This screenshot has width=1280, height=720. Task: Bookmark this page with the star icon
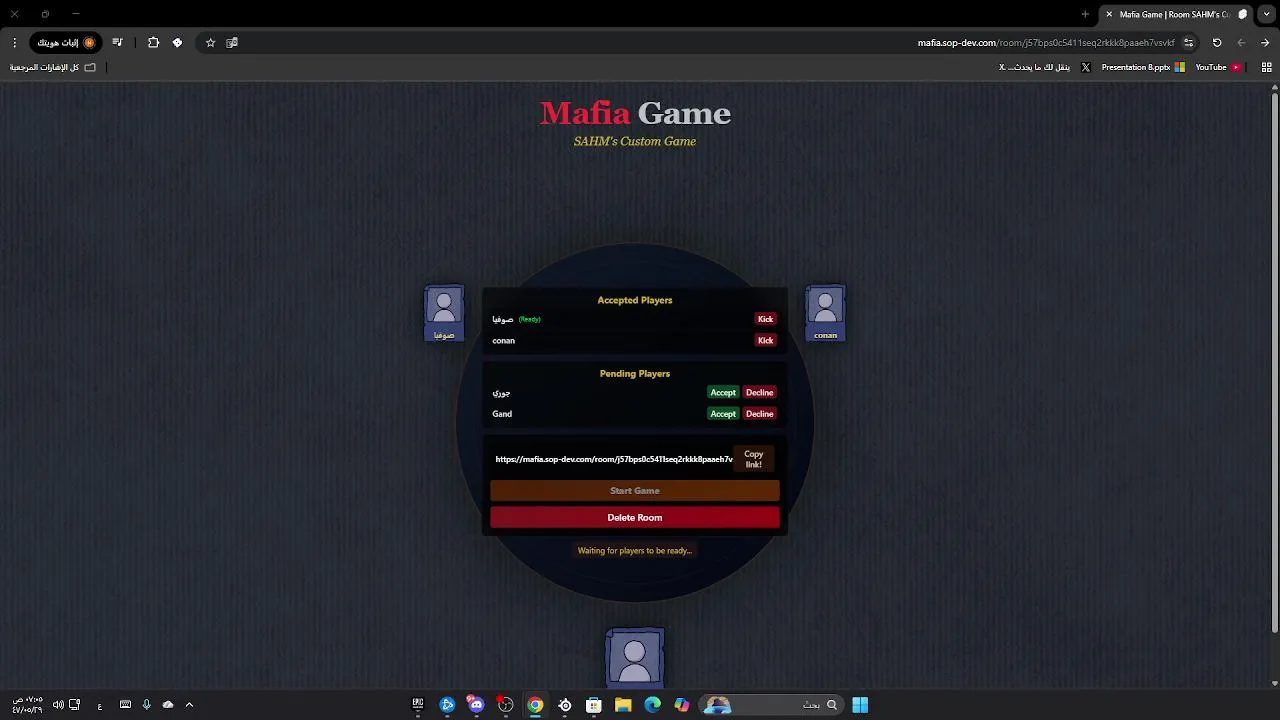coord(210,43)
